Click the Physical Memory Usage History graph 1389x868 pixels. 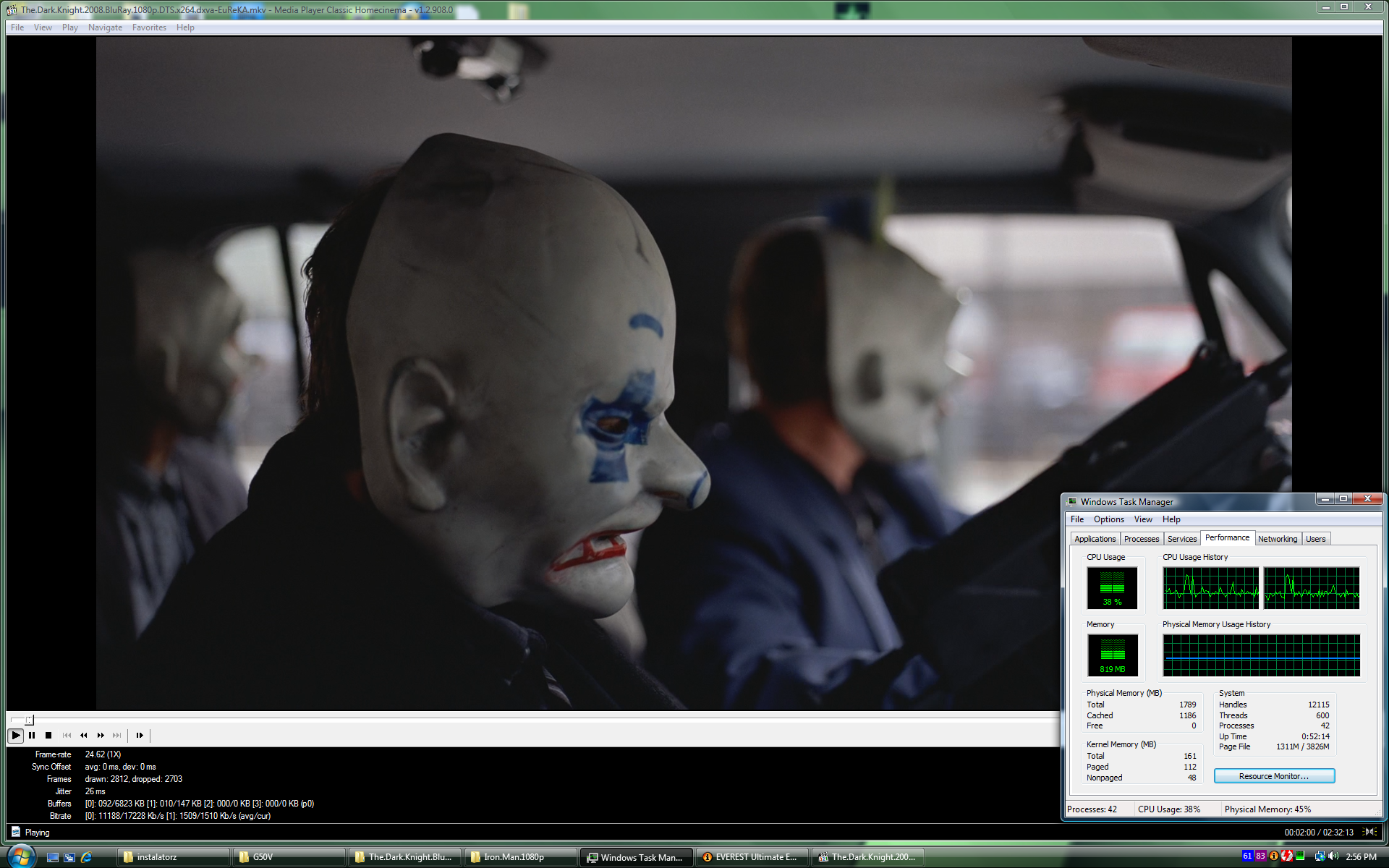[1261, 655]
